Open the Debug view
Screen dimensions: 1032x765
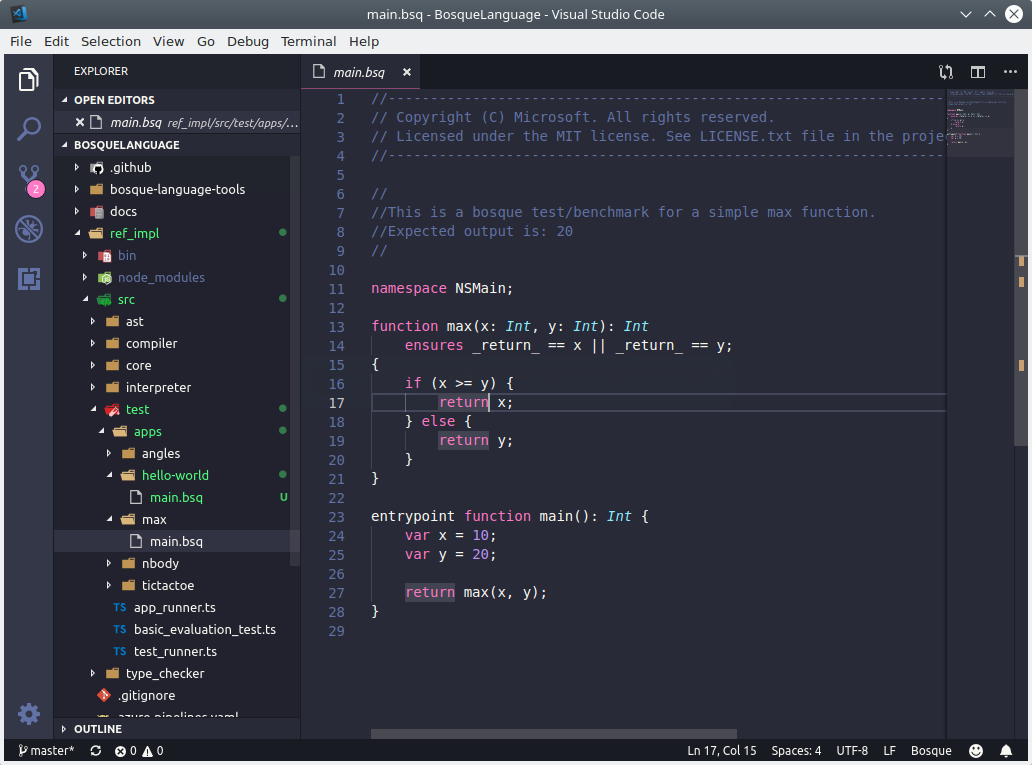point(29,229)
